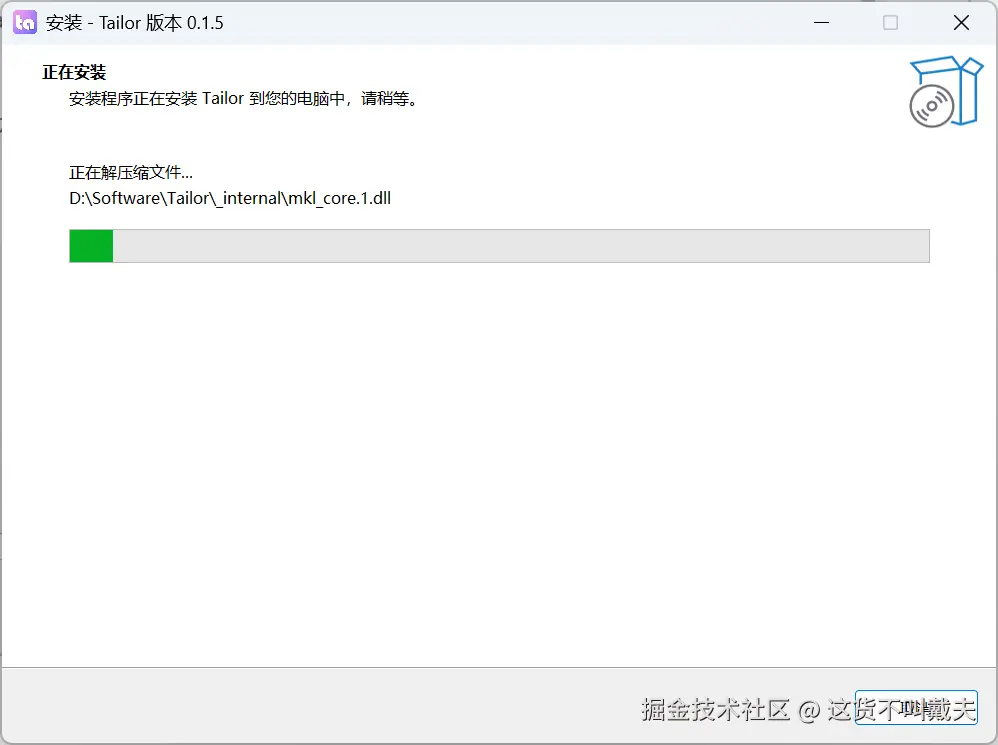Cancel the installation with the outlined button
Screen dimensions: 998x745
click(916, 707)
